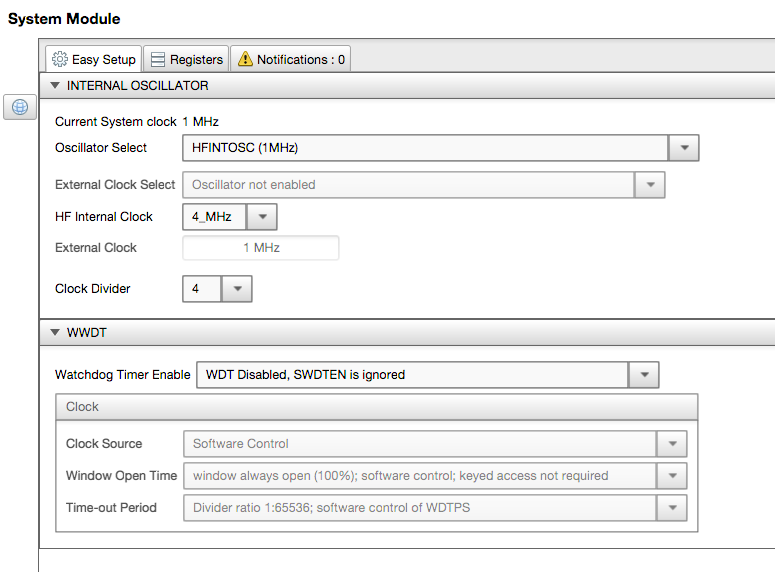Click the System Module title

pyautogui.click(x=64, y=19)
